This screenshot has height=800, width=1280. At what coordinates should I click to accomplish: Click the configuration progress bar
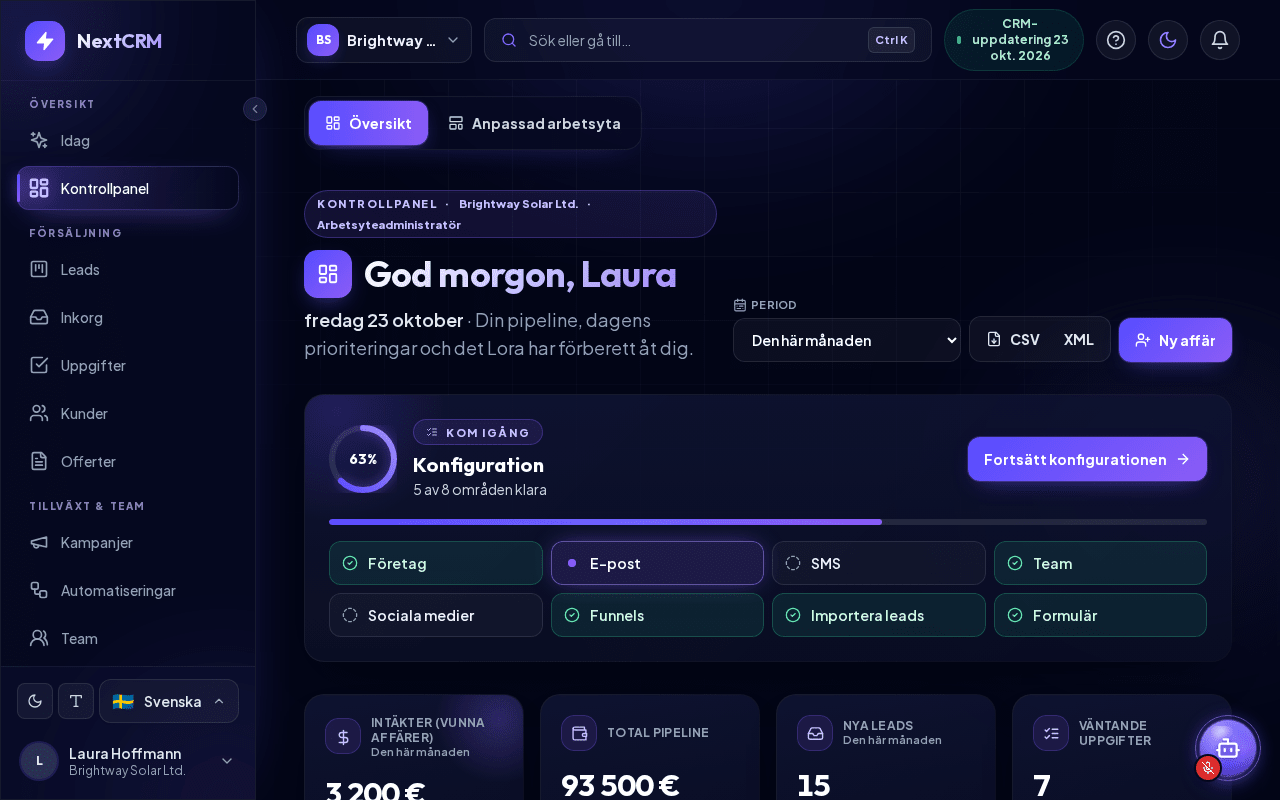coord(768,522)
